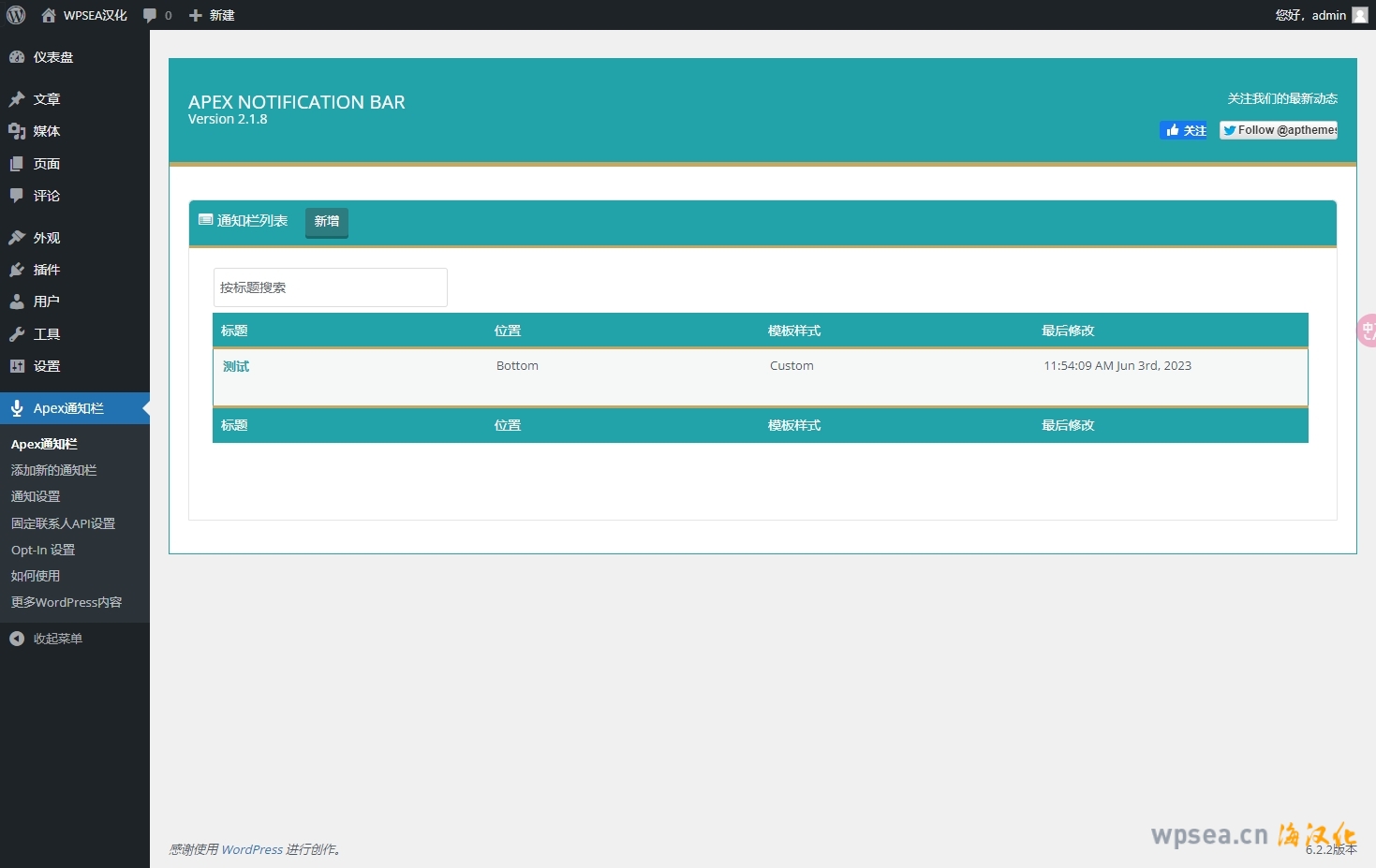
Task: Click the WordPress link in the footer
Action: [x=252, y=849]
